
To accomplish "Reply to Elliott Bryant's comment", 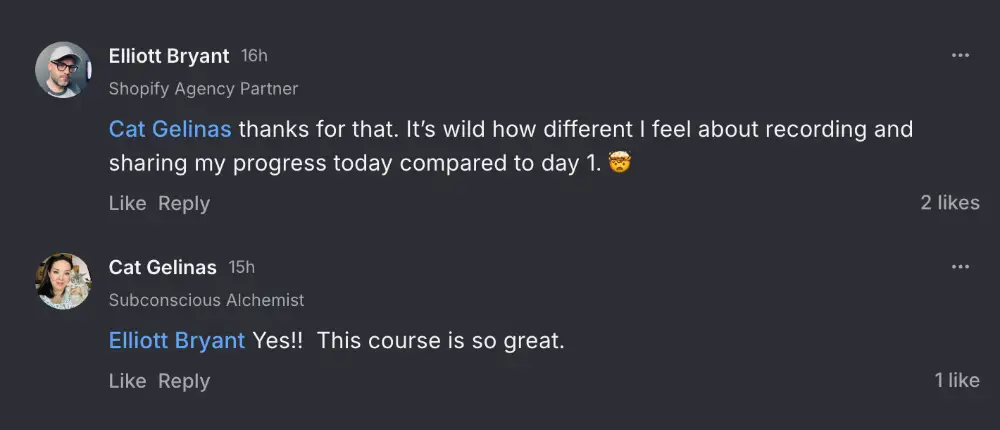I will click(x=184, y=203).
